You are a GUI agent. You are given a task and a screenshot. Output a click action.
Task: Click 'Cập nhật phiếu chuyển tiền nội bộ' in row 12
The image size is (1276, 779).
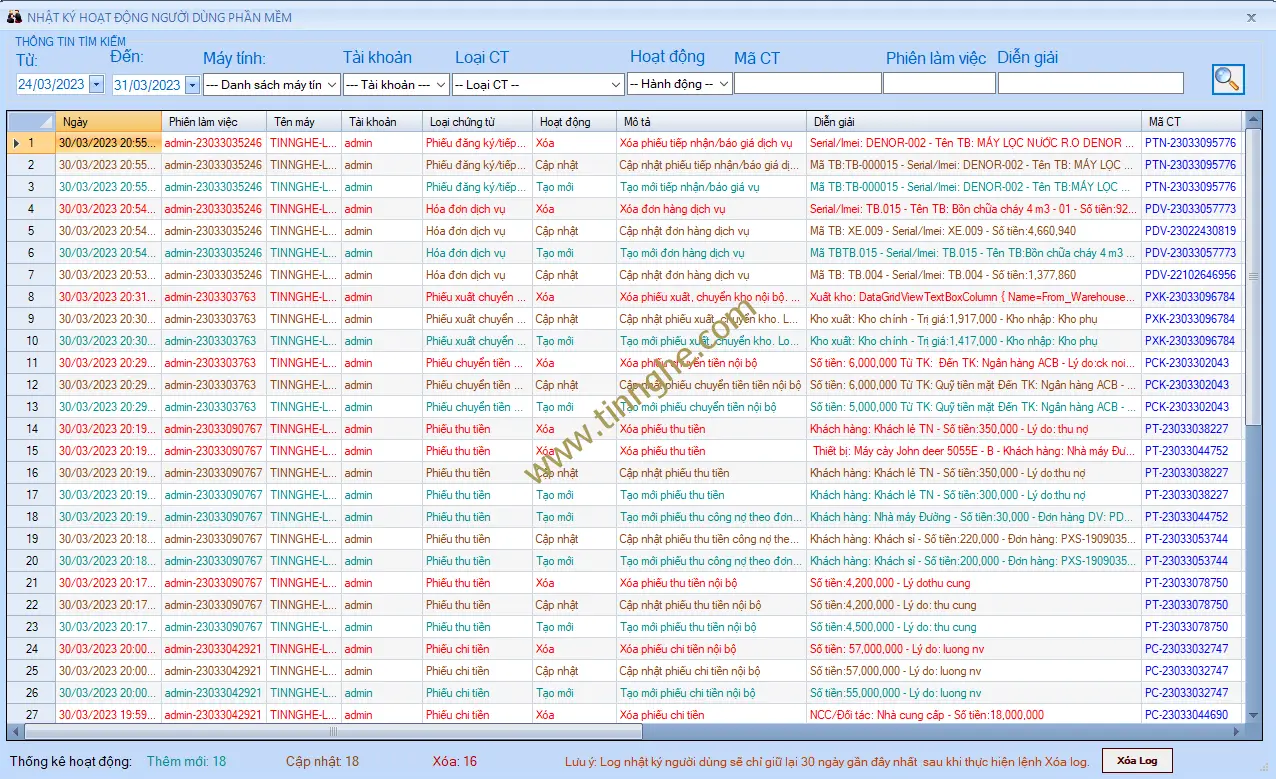[x=711, y=385]
